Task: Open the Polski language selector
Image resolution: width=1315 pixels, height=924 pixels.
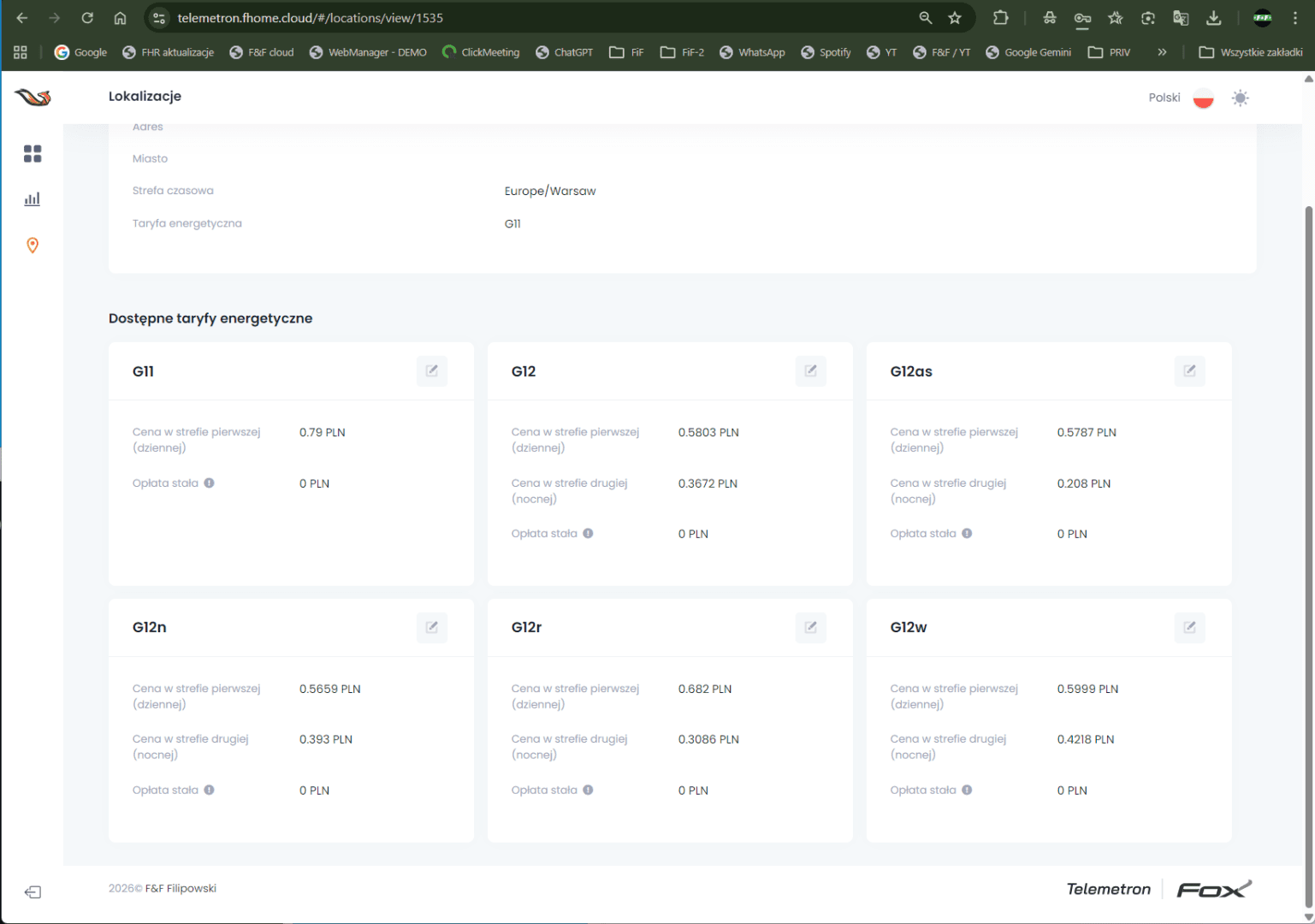Action: tap(1180, 98)
